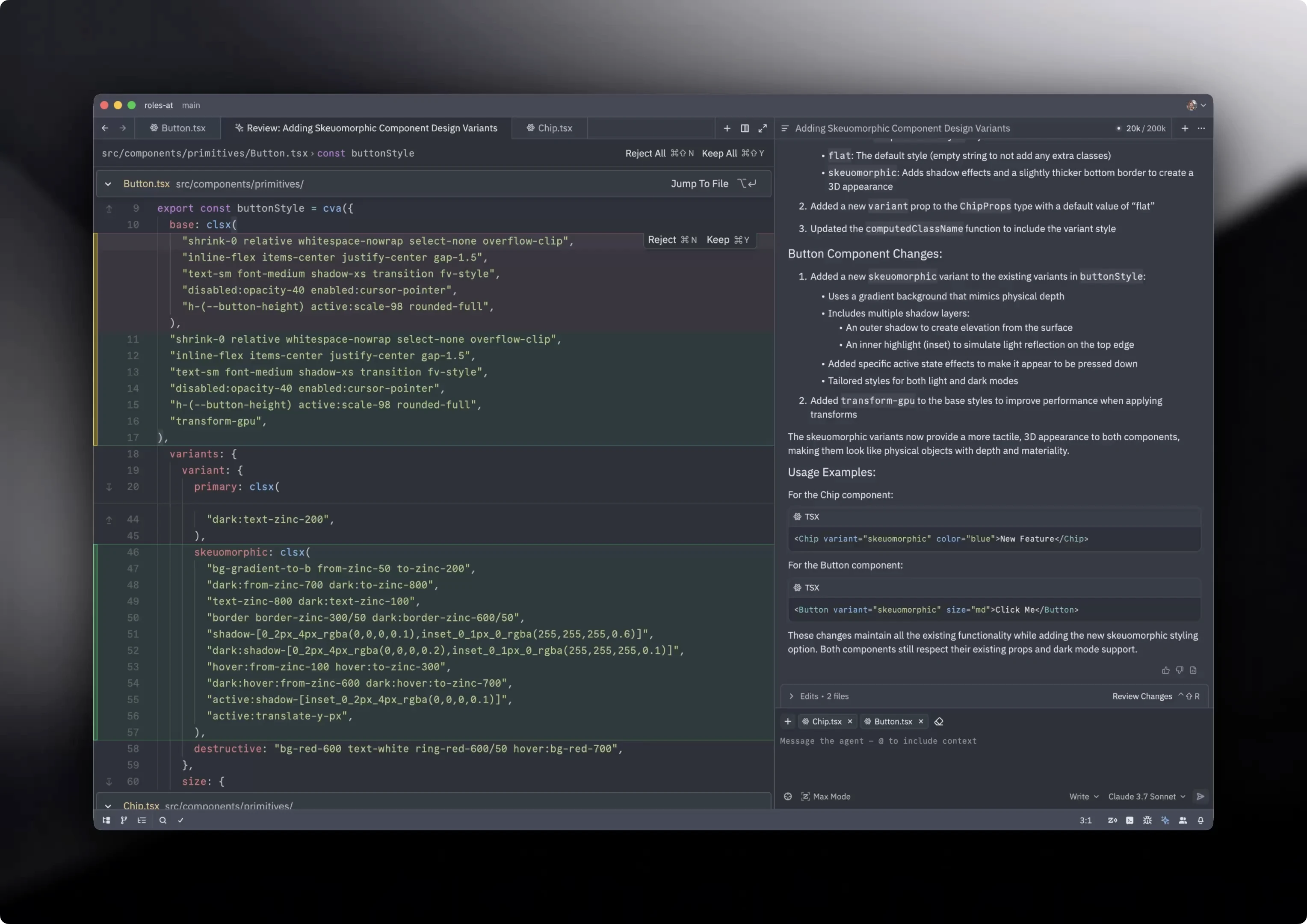1307x924 pixels.
Task: Toggle the agent panel sparkle icon
Action: pos(1165,820)
